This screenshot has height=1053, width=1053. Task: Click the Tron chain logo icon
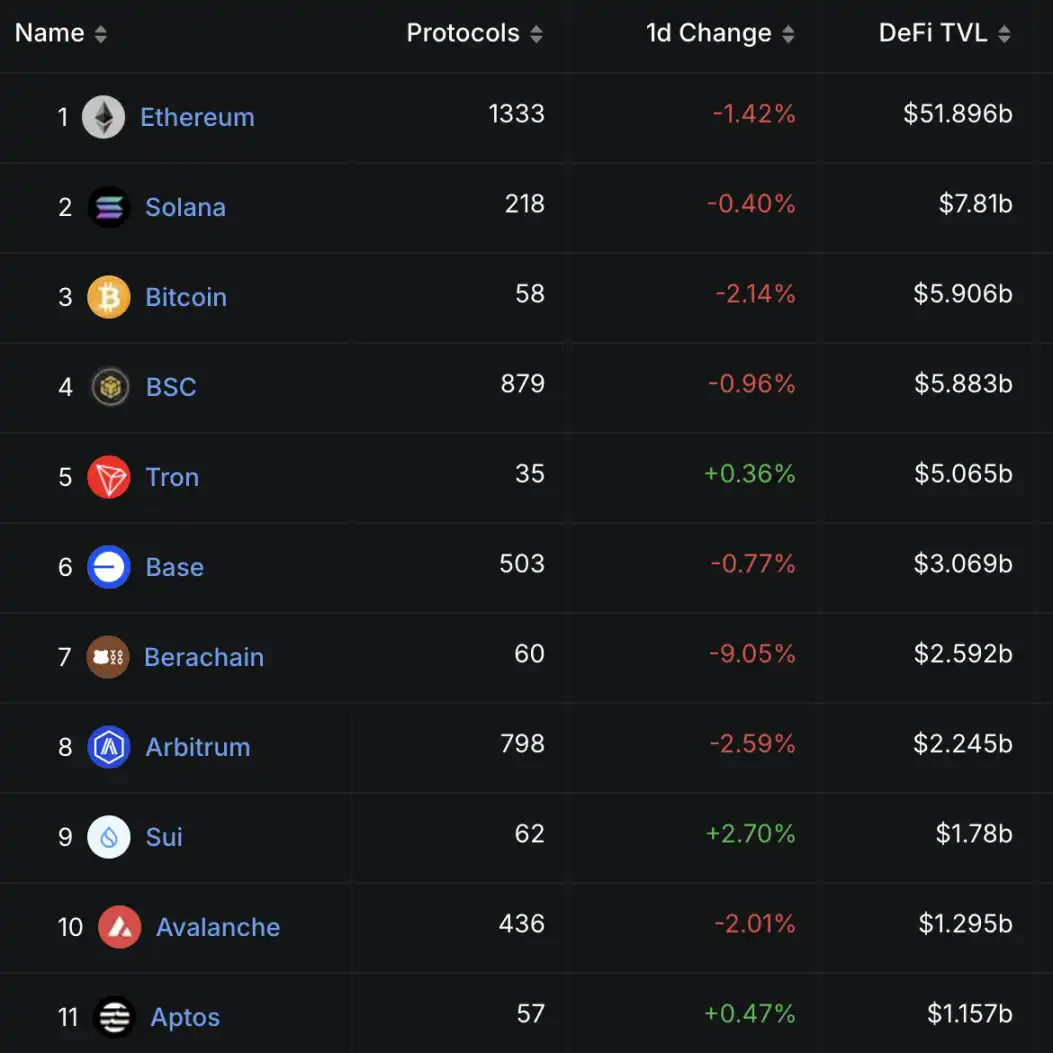click(x=108, y=477)
